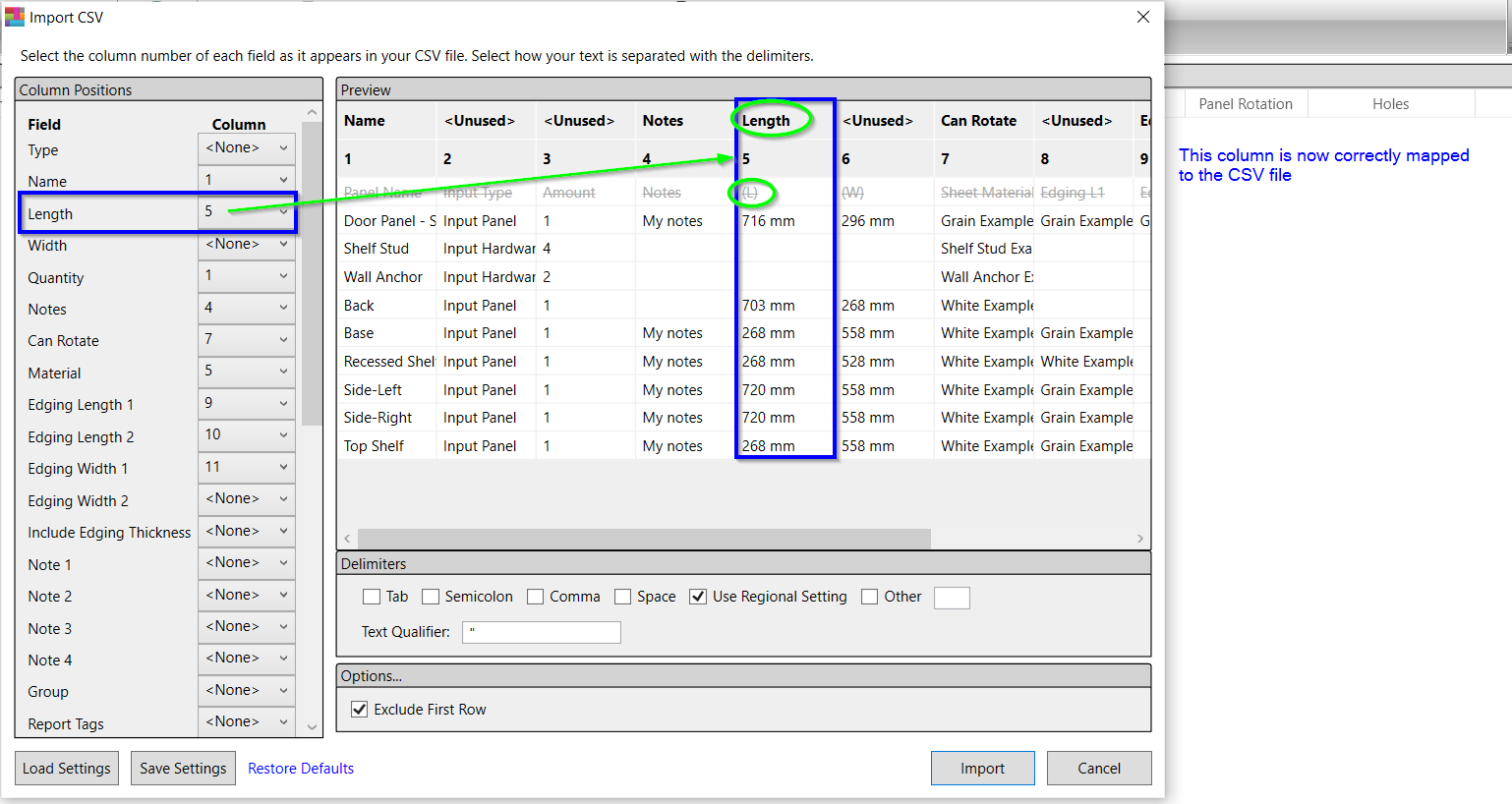Click the Length preview column header

785,121
